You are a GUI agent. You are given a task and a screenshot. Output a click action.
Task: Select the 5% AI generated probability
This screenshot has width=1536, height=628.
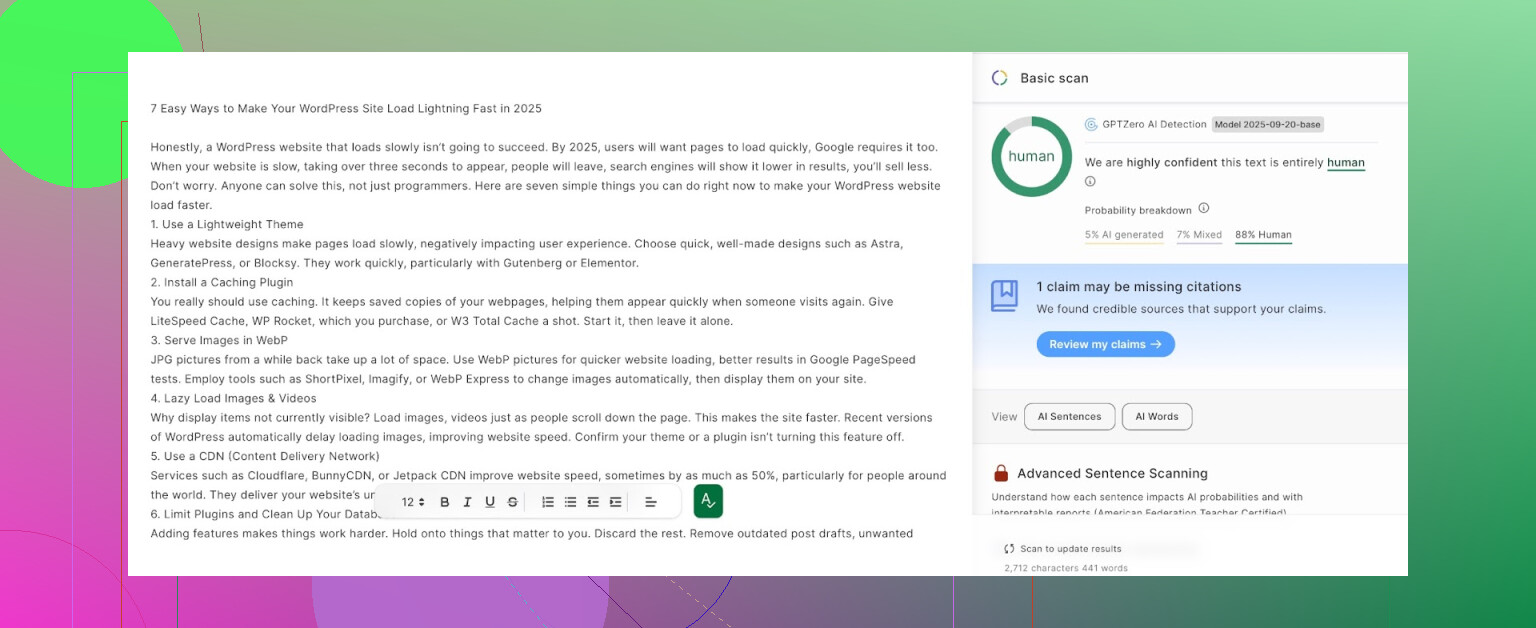(x=1124, y=235)
